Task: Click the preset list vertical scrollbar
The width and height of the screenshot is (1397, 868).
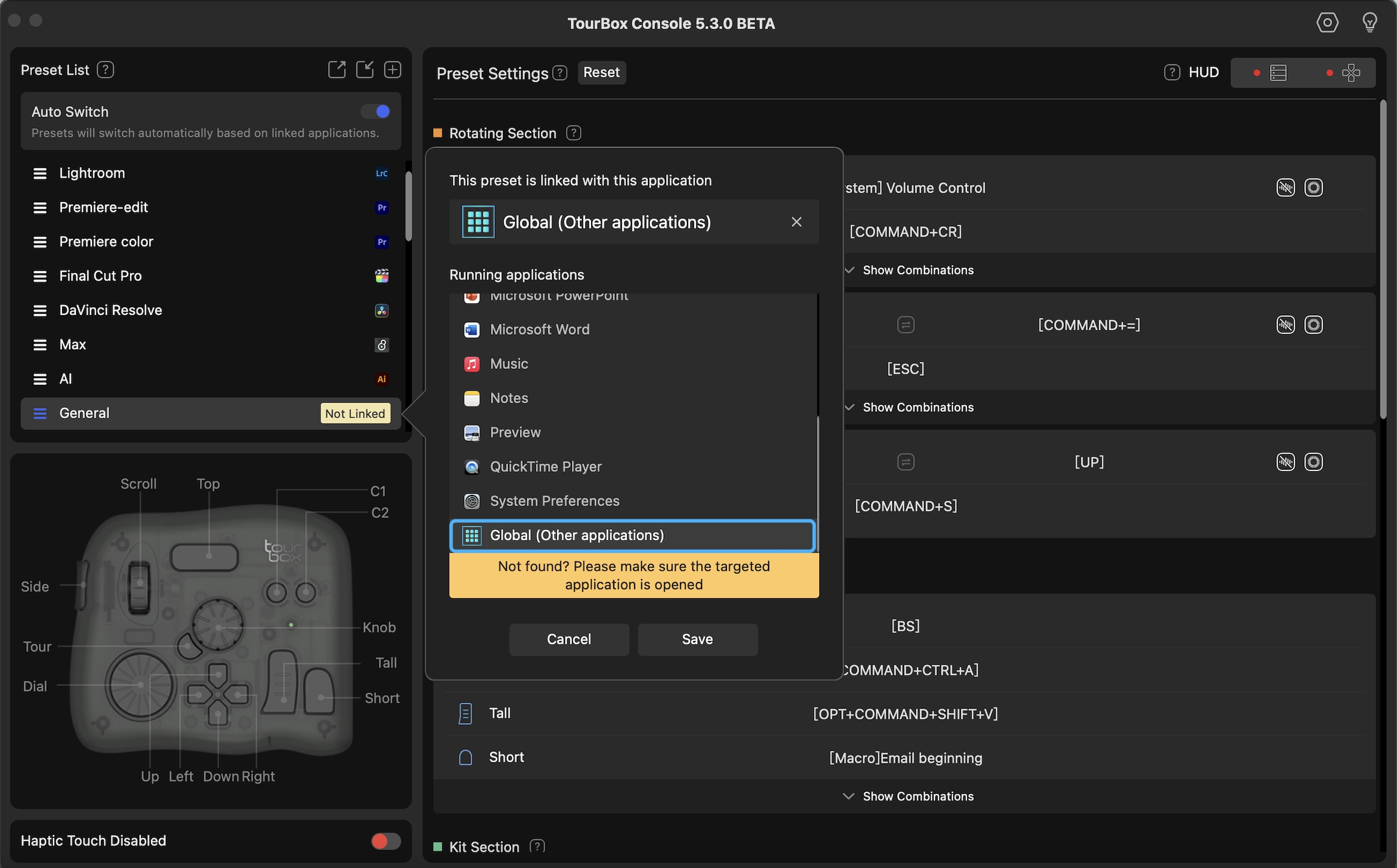Action: pos(408,206)
